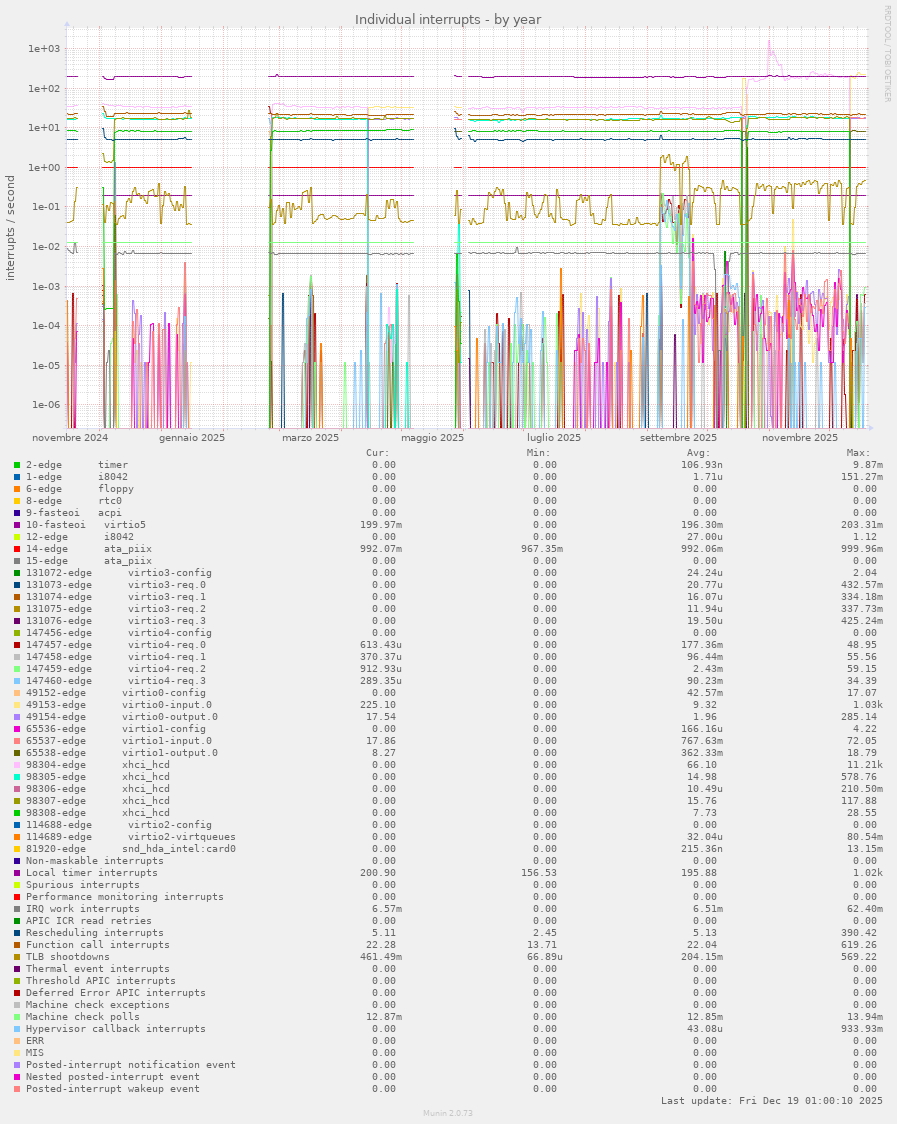Click the color swatch for 10-fasteoi virtio5

point(17,525)
